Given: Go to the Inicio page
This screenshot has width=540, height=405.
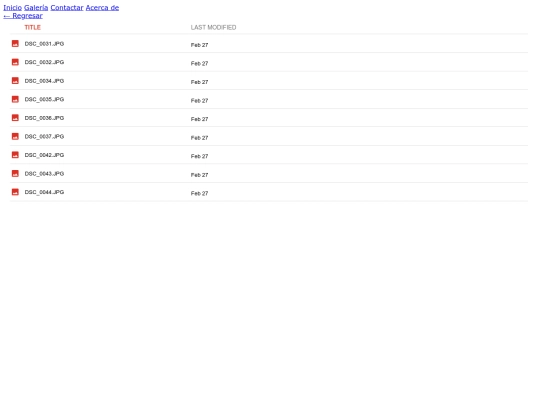Looking at the screenshot, I should coord(12,8).
